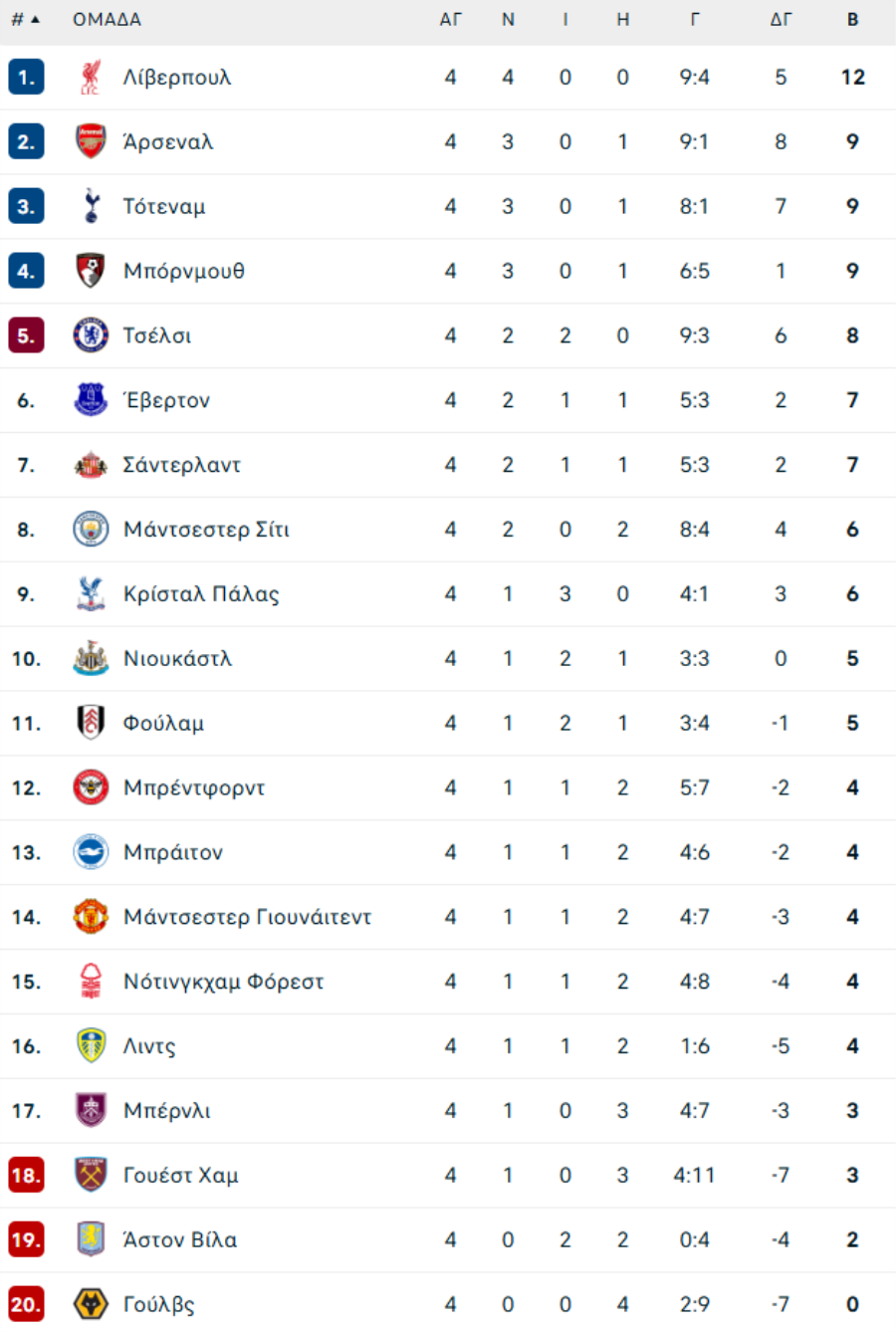Open the Crystal Palace crest icon

[x=91, y=594]
